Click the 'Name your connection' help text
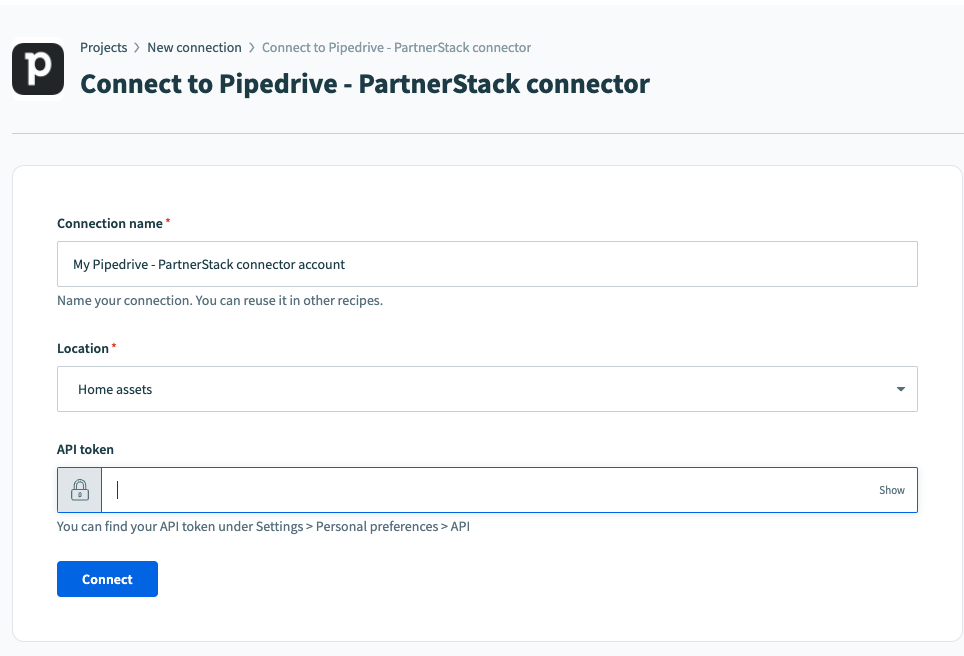The image size is (964, 656). coord(219,300)
